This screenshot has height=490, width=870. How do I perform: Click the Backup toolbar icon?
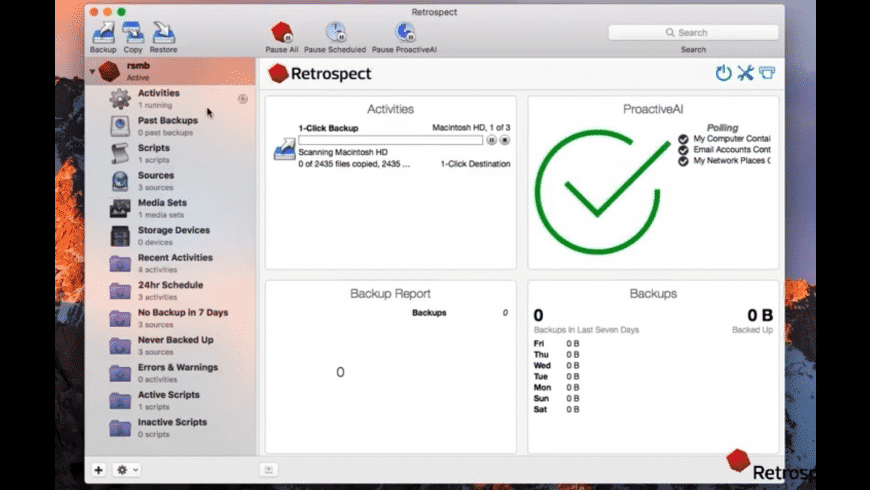tap(103, 33)
